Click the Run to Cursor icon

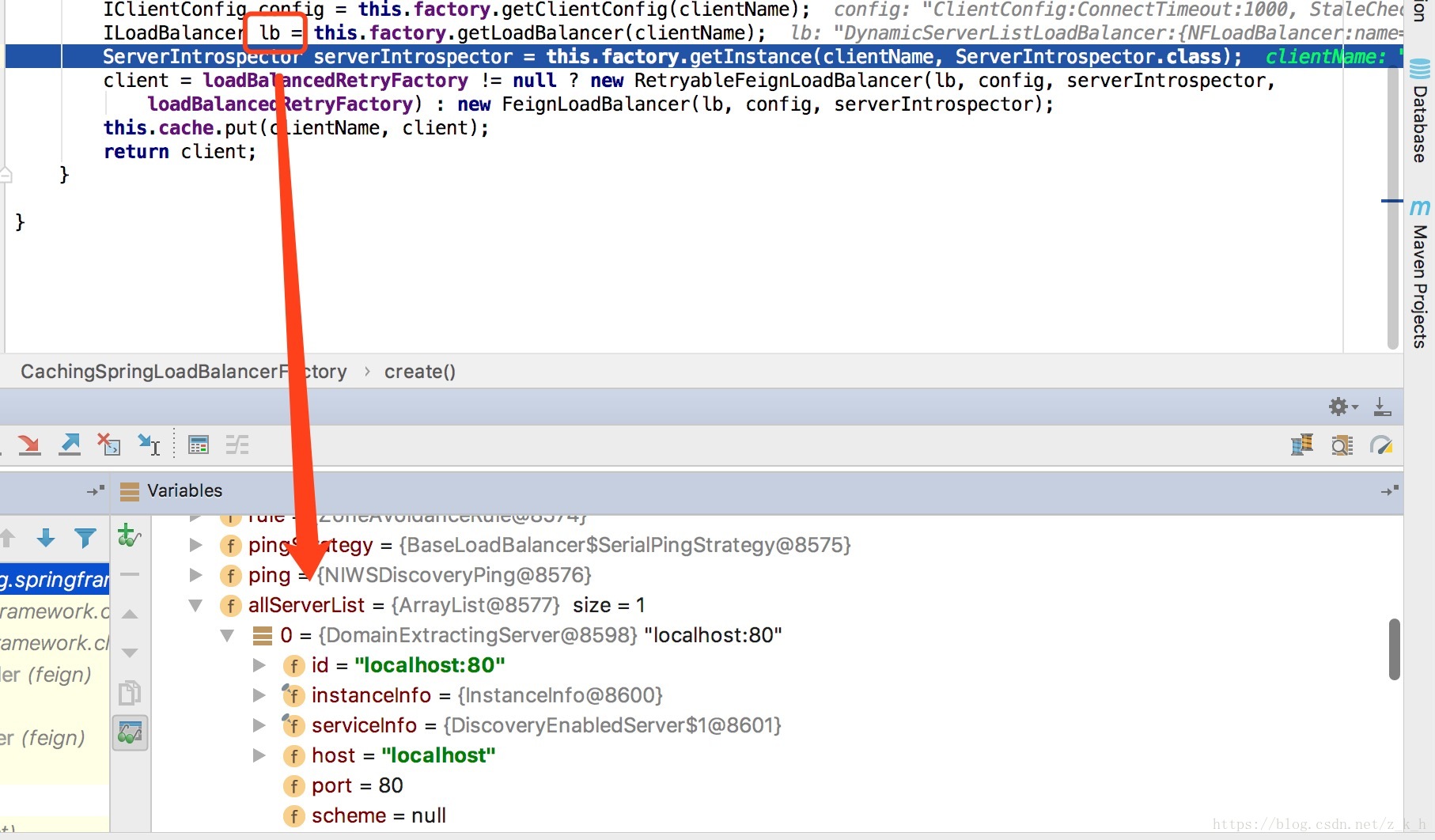click(x=149, y=445)
